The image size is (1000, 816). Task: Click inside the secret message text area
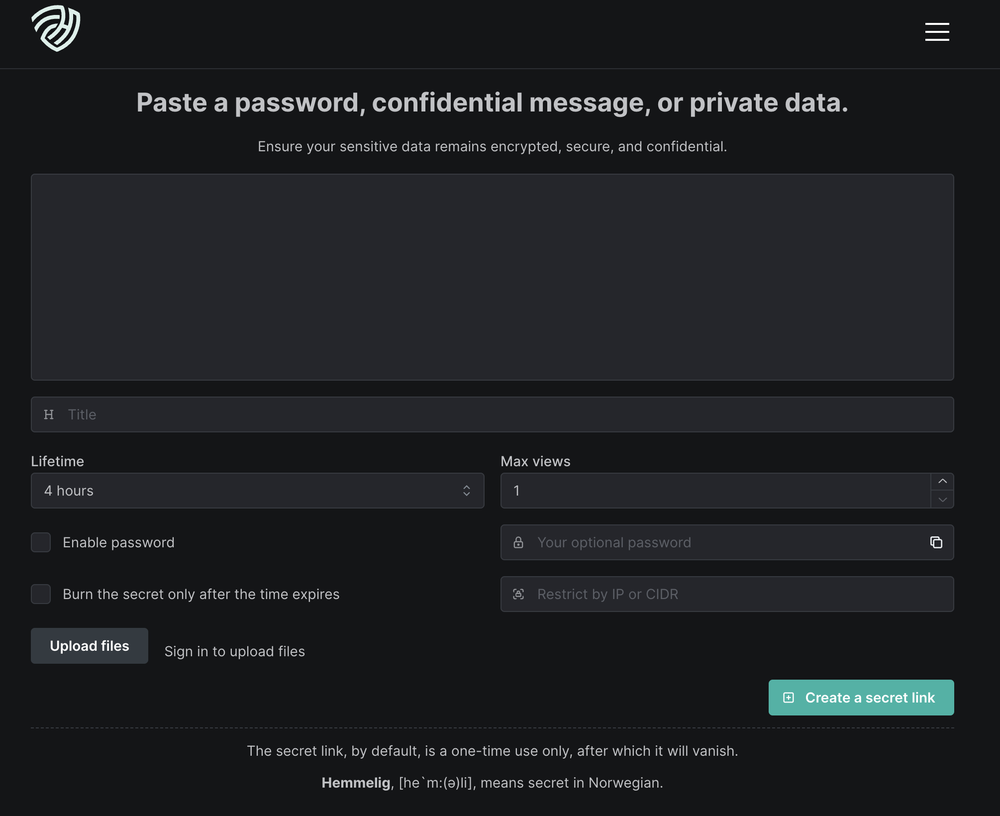(x=492, y=276)
